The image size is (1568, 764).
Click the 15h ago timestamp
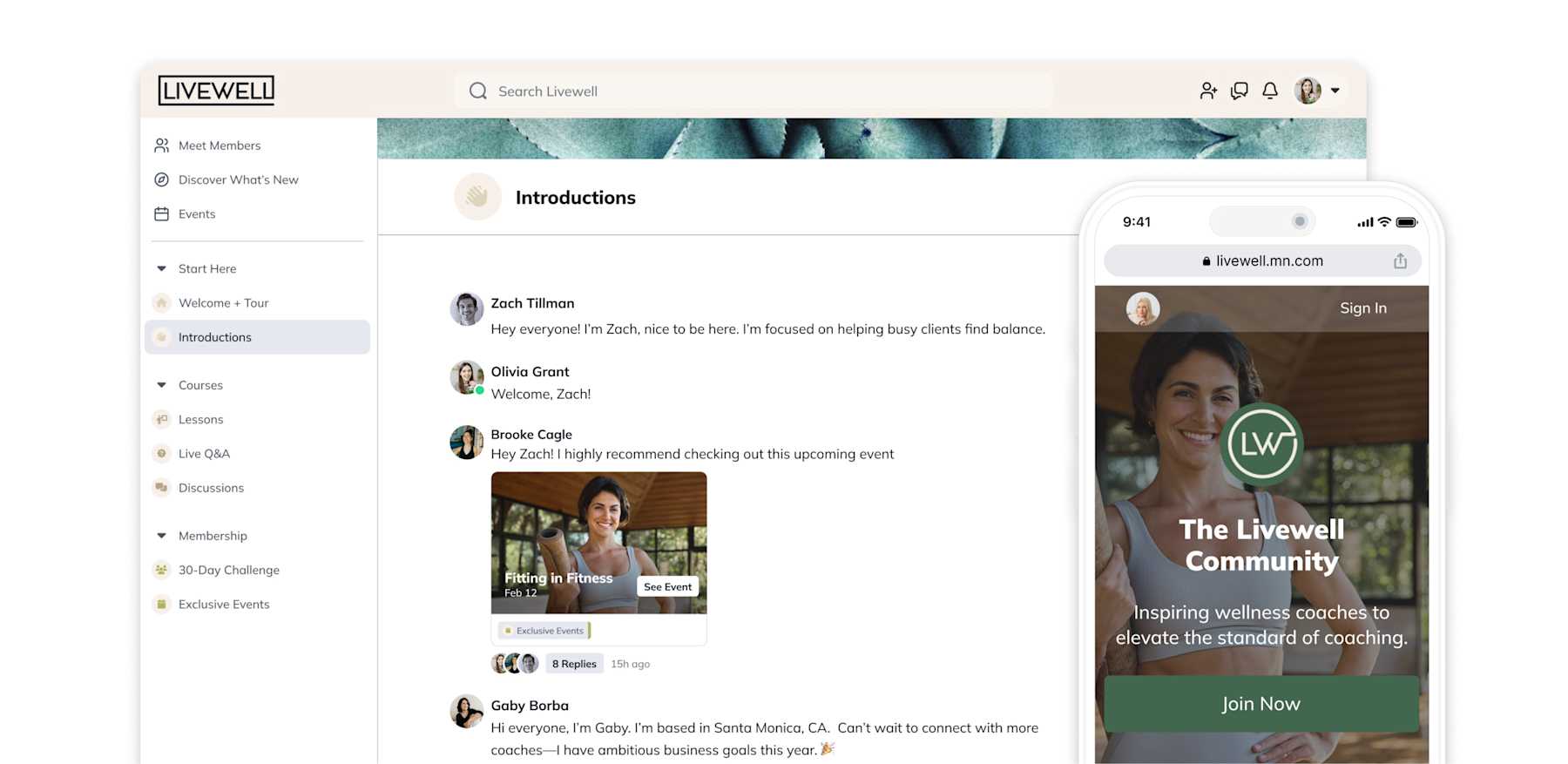tap(630, 664)
